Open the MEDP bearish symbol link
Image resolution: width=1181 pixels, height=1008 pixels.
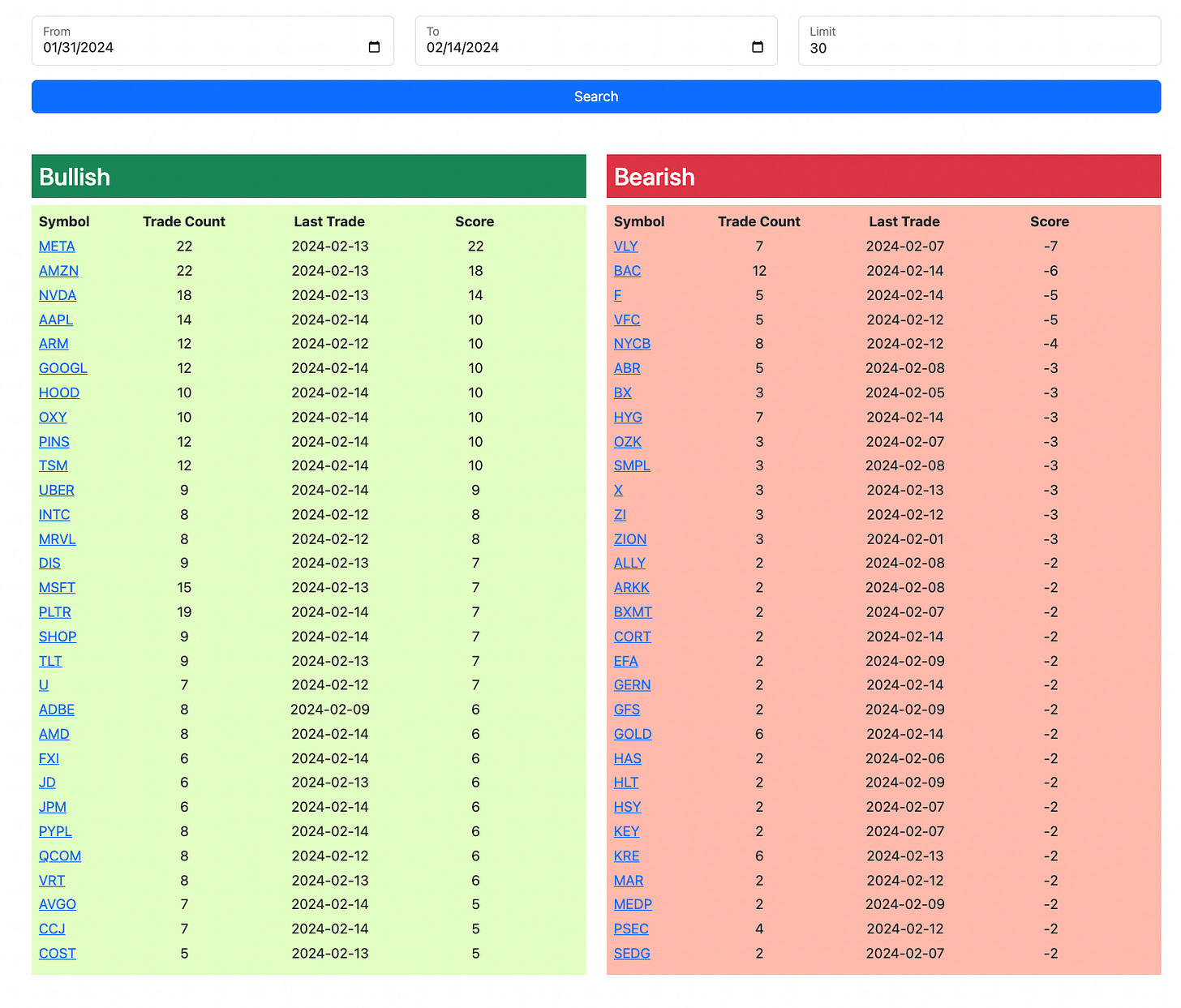pos(633,904)
